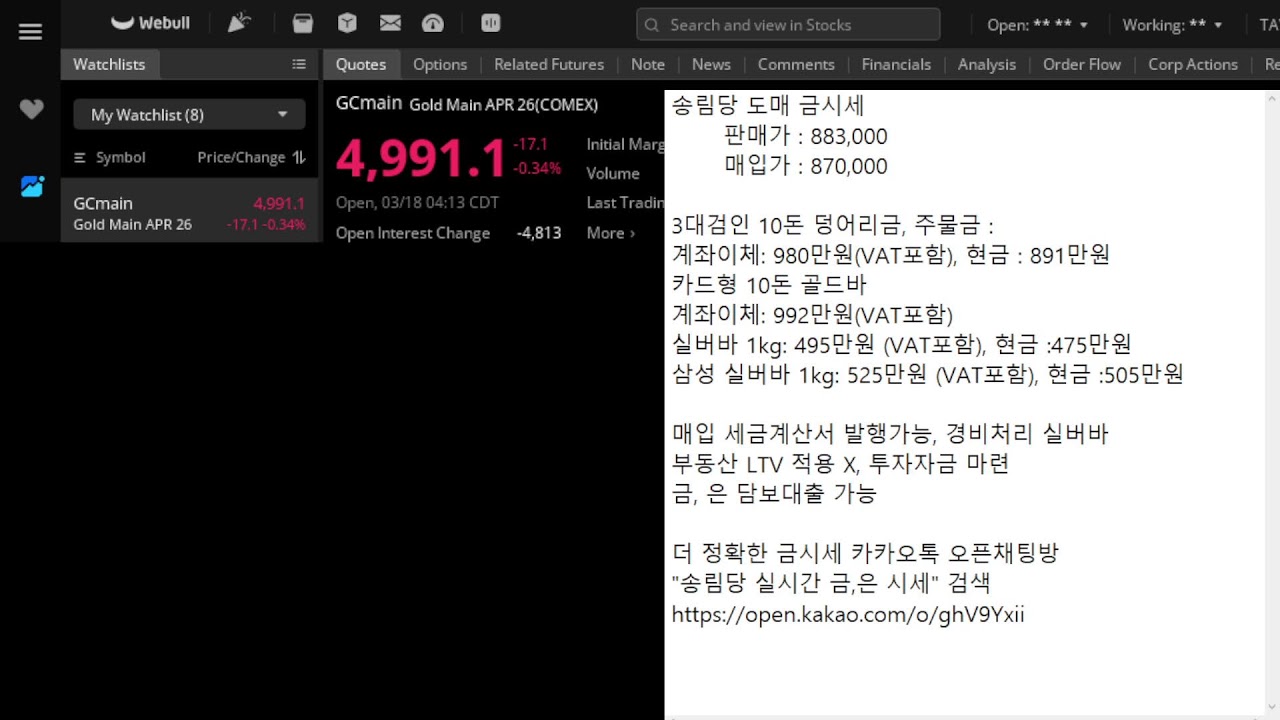The image size is (1280, 720).
Task: Click the 'Open, 03/18 04:13 CDT' status
Action: (x=417, y=202)
